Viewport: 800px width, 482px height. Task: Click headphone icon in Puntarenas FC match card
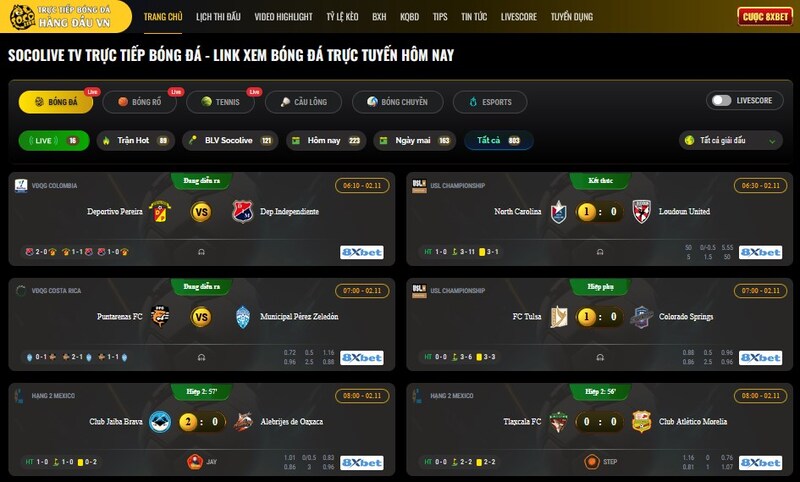tap(202, 358)
